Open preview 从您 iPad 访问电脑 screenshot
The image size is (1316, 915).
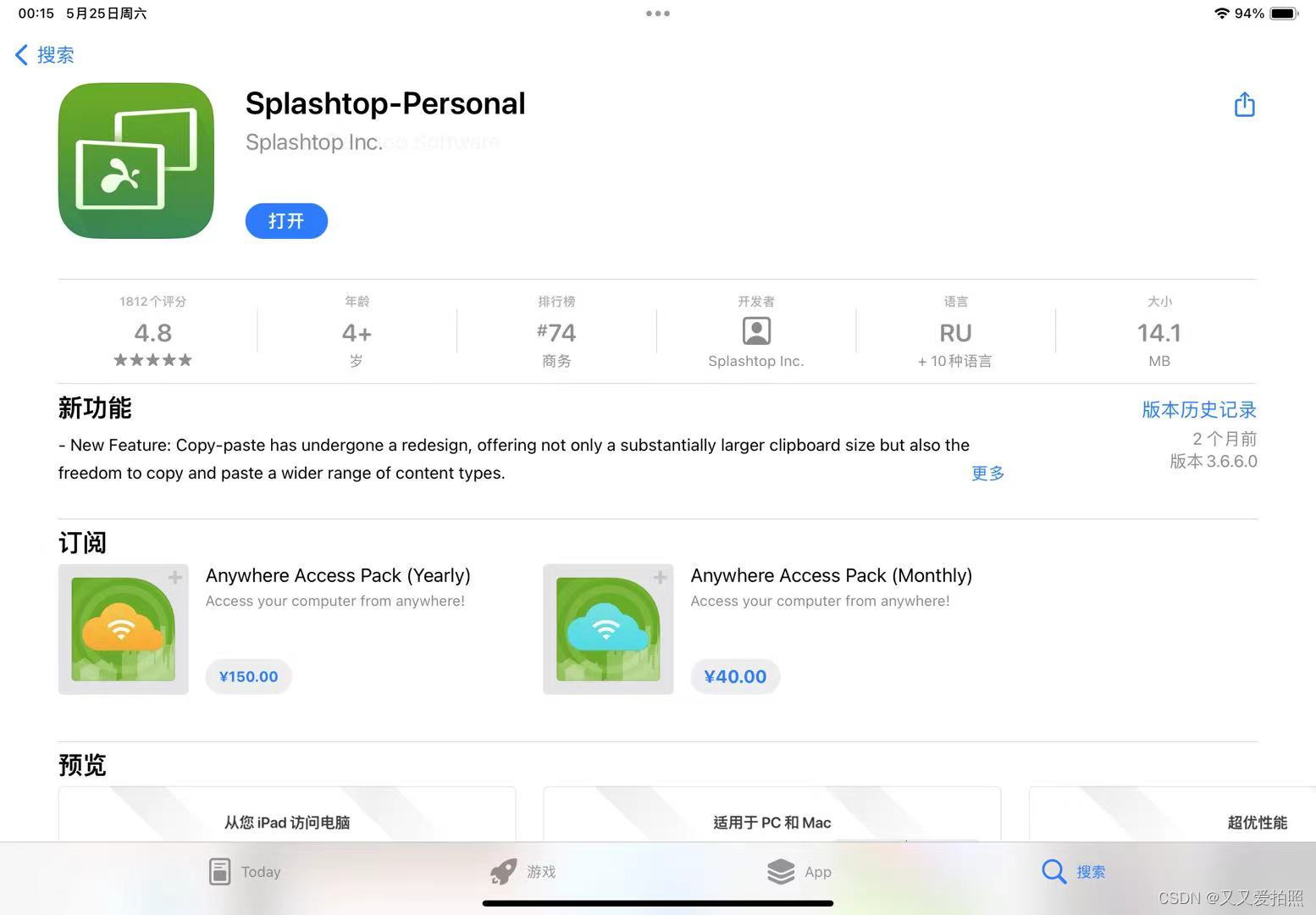tap(287, 814)
